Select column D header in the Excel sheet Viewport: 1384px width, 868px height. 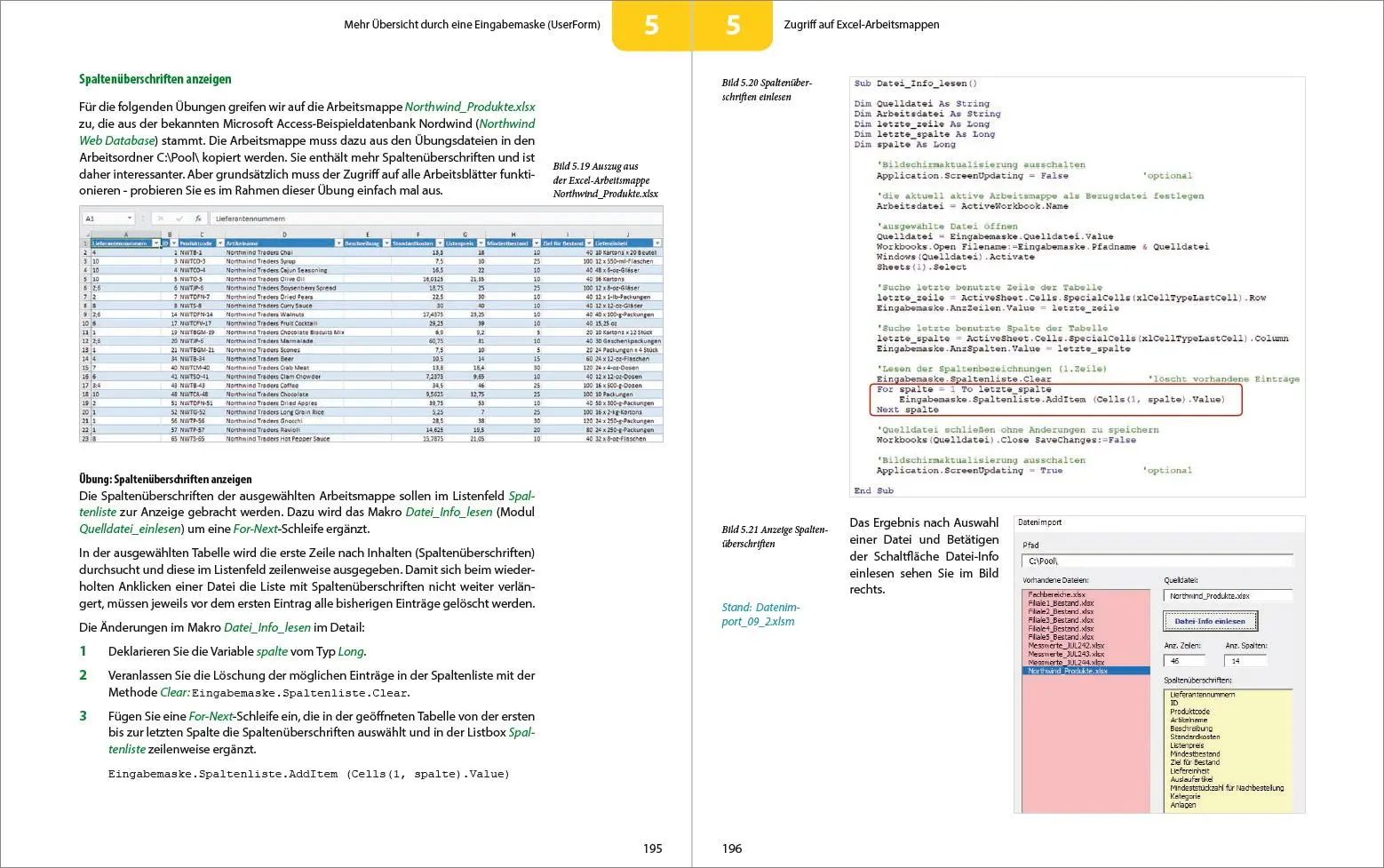[x=284, y=235]
